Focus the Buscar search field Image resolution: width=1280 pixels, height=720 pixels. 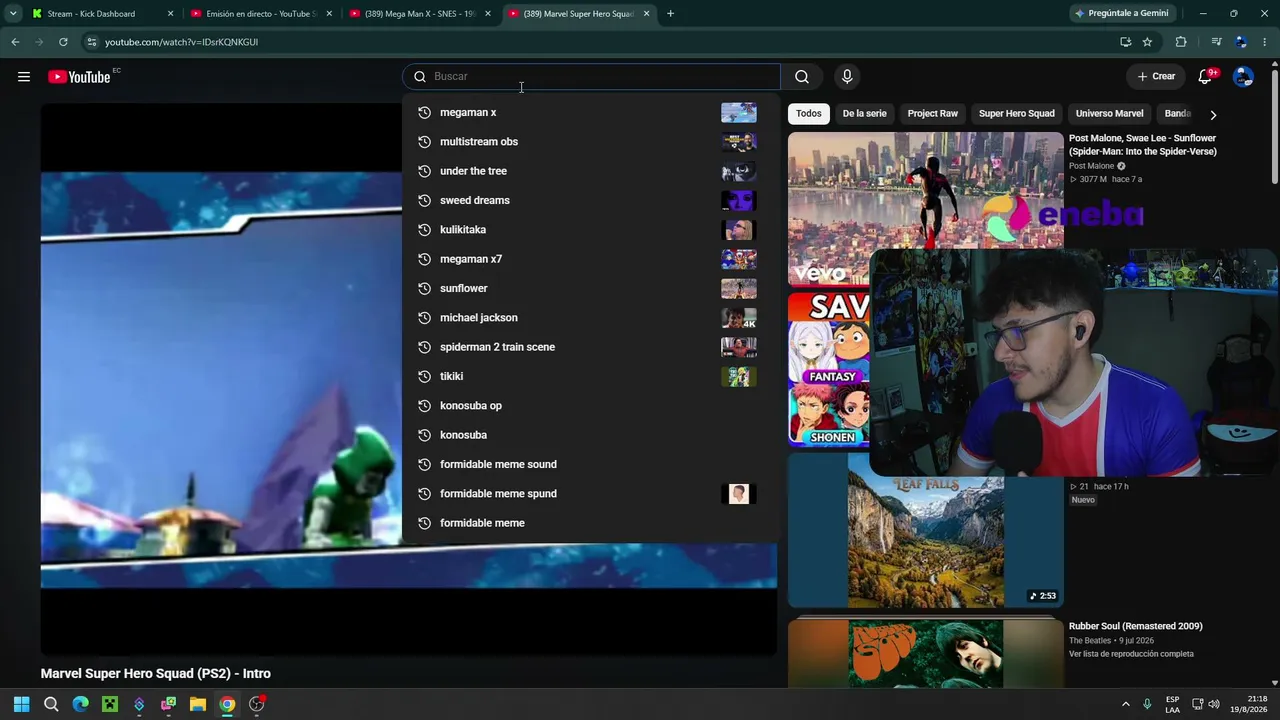point(591,77)
